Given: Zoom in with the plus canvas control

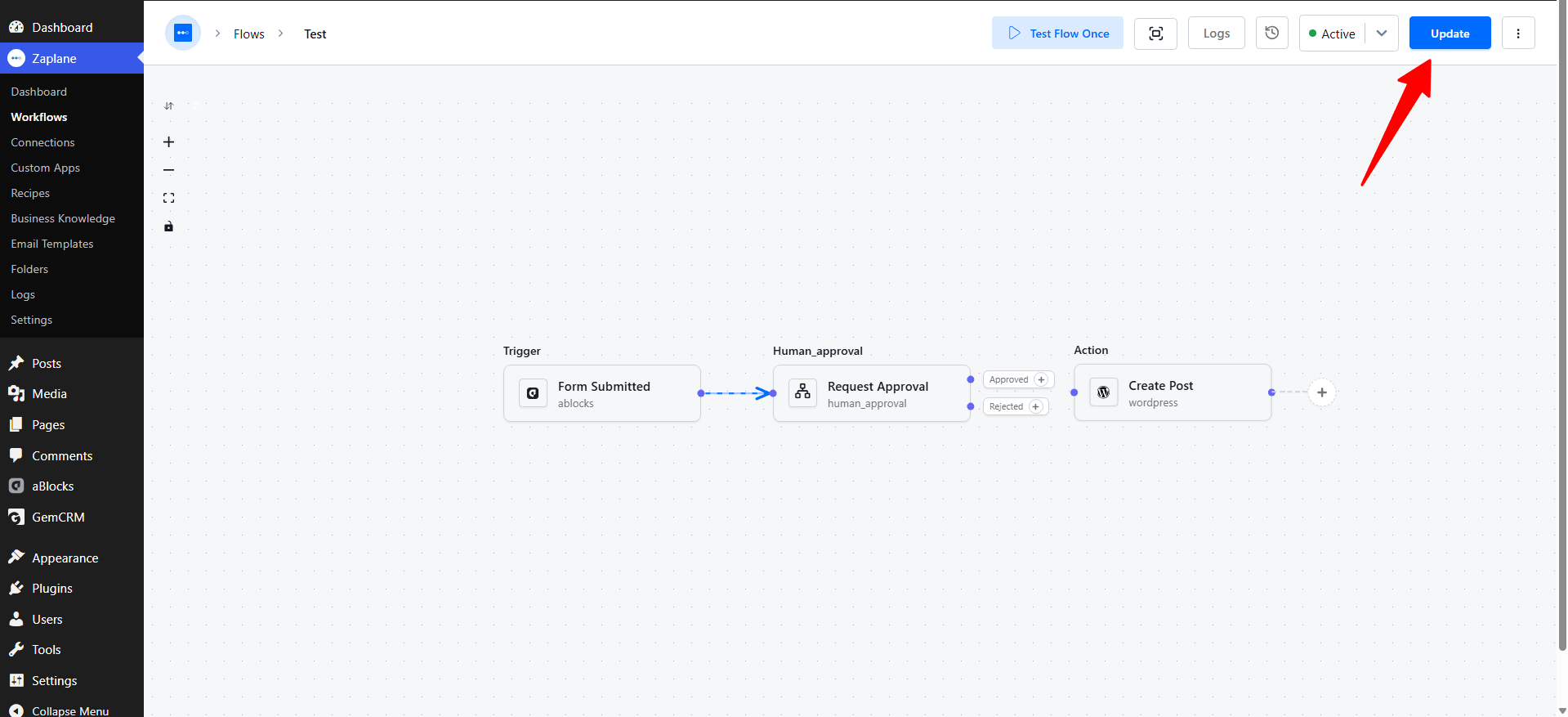Looking at the screenshot, I should 169,141.
